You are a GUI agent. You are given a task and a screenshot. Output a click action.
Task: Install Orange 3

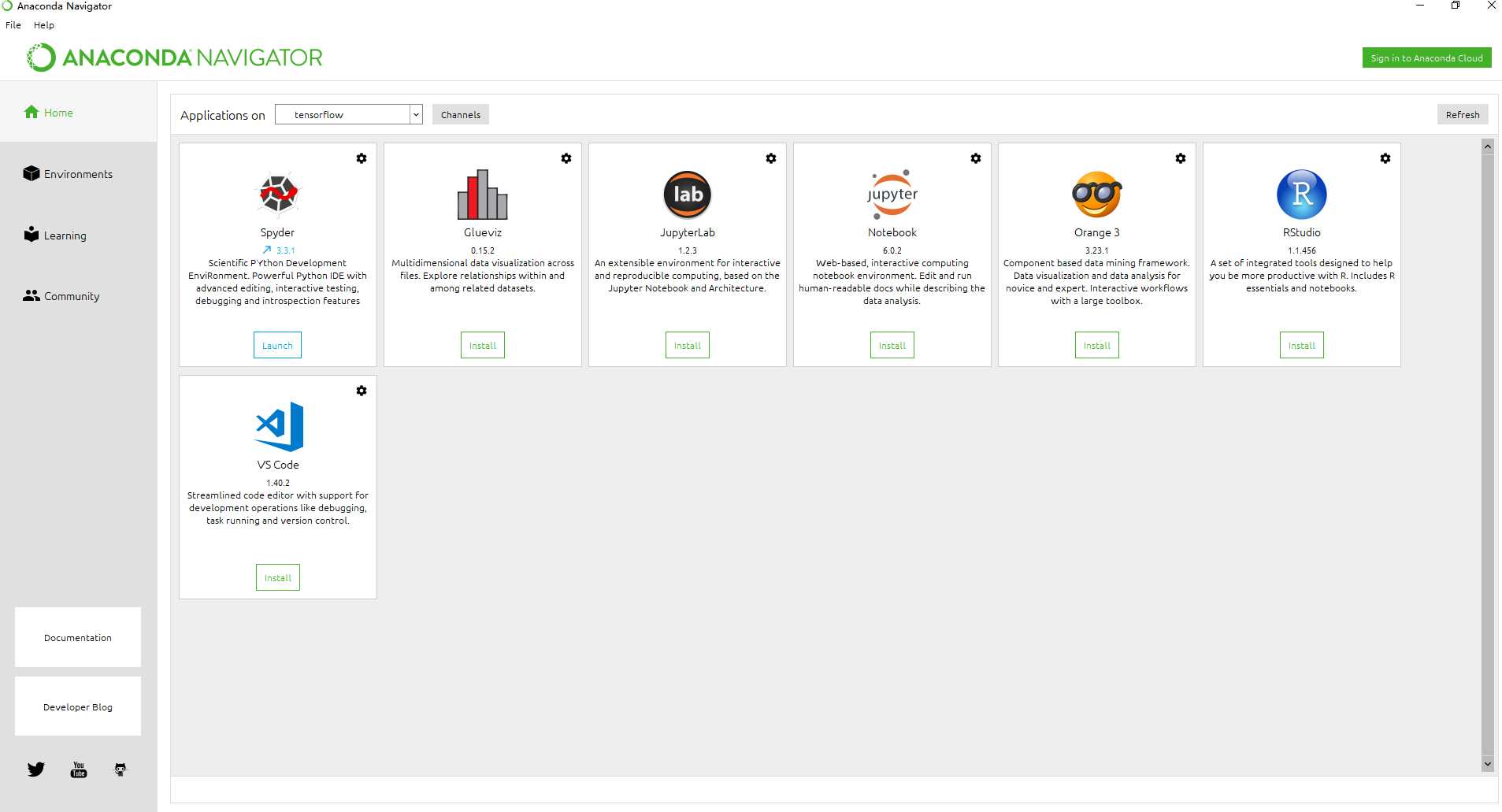click(1097, 345)
